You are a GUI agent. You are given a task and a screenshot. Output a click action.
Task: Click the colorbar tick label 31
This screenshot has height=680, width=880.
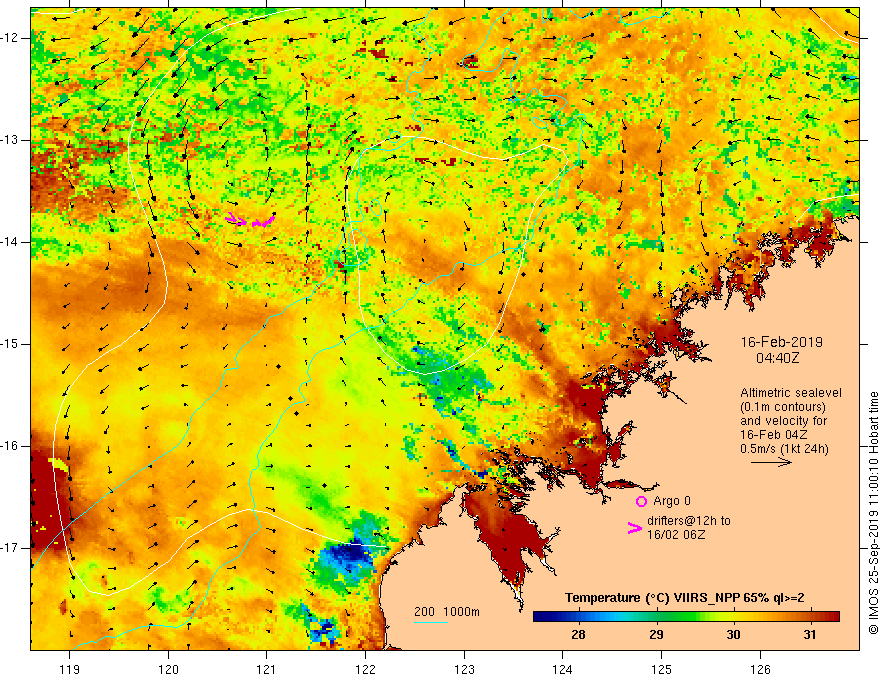[x=809, y=635]
